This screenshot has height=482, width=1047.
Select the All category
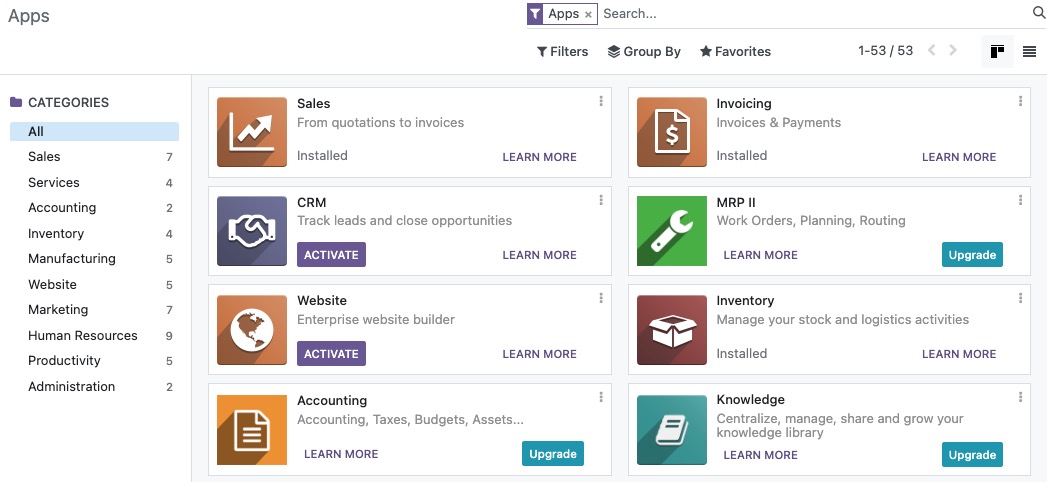94,132
